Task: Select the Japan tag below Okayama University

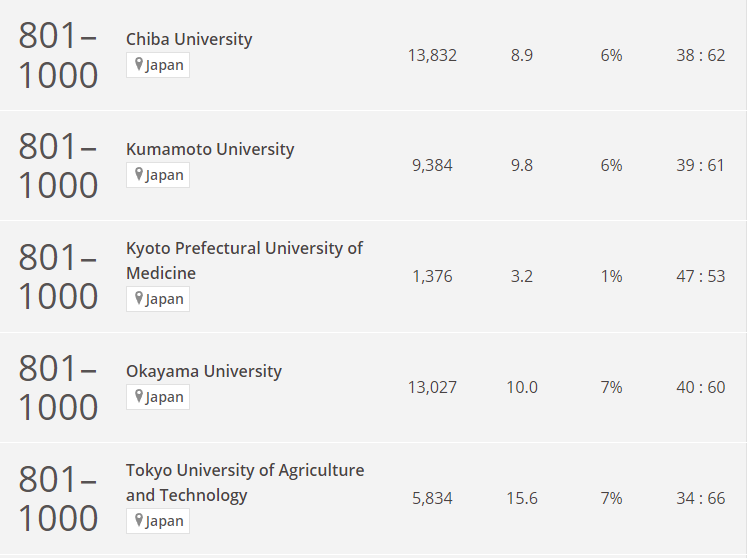Action: (164, 397)
